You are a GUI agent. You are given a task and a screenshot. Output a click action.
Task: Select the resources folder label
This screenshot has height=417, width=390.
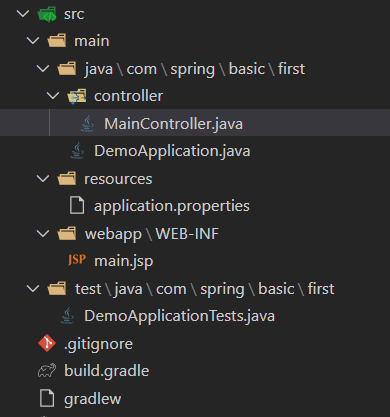coord(118,179)
